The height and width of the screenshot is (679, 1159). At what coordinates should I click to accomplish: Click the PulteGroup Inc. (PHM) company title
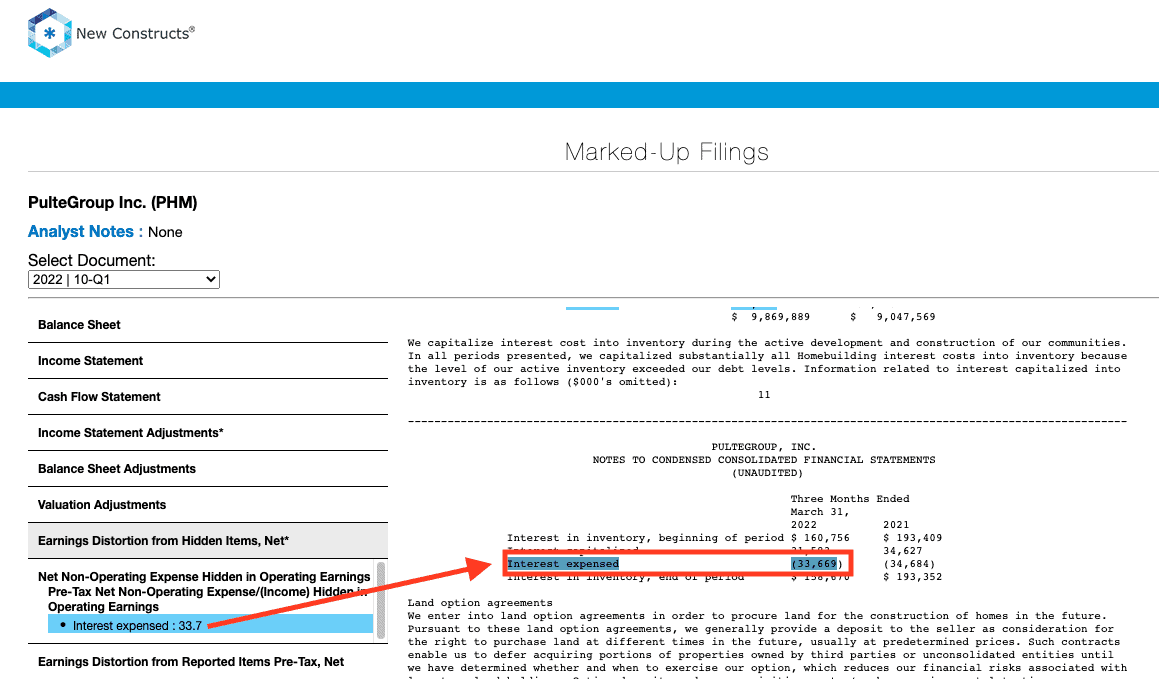(x=112, y=202)
